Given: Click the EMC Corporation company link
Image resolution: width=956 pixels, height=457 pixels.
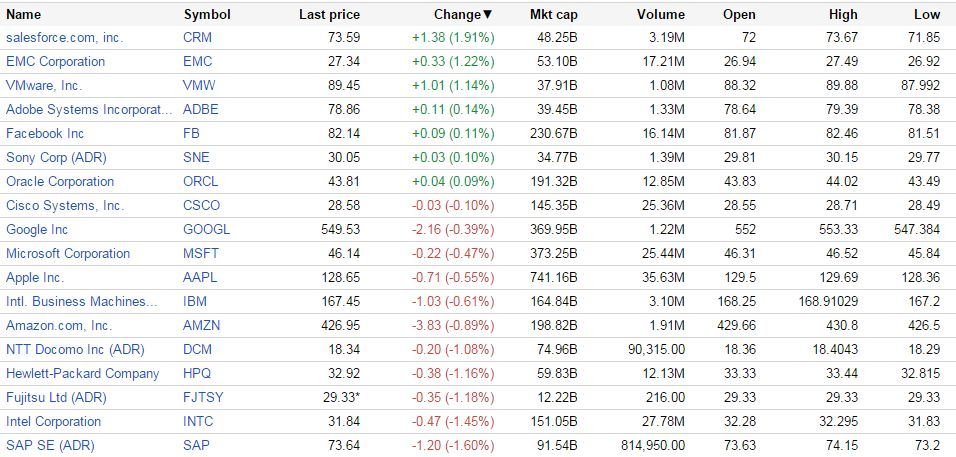Looking at the screenshot, I should 55,61.
